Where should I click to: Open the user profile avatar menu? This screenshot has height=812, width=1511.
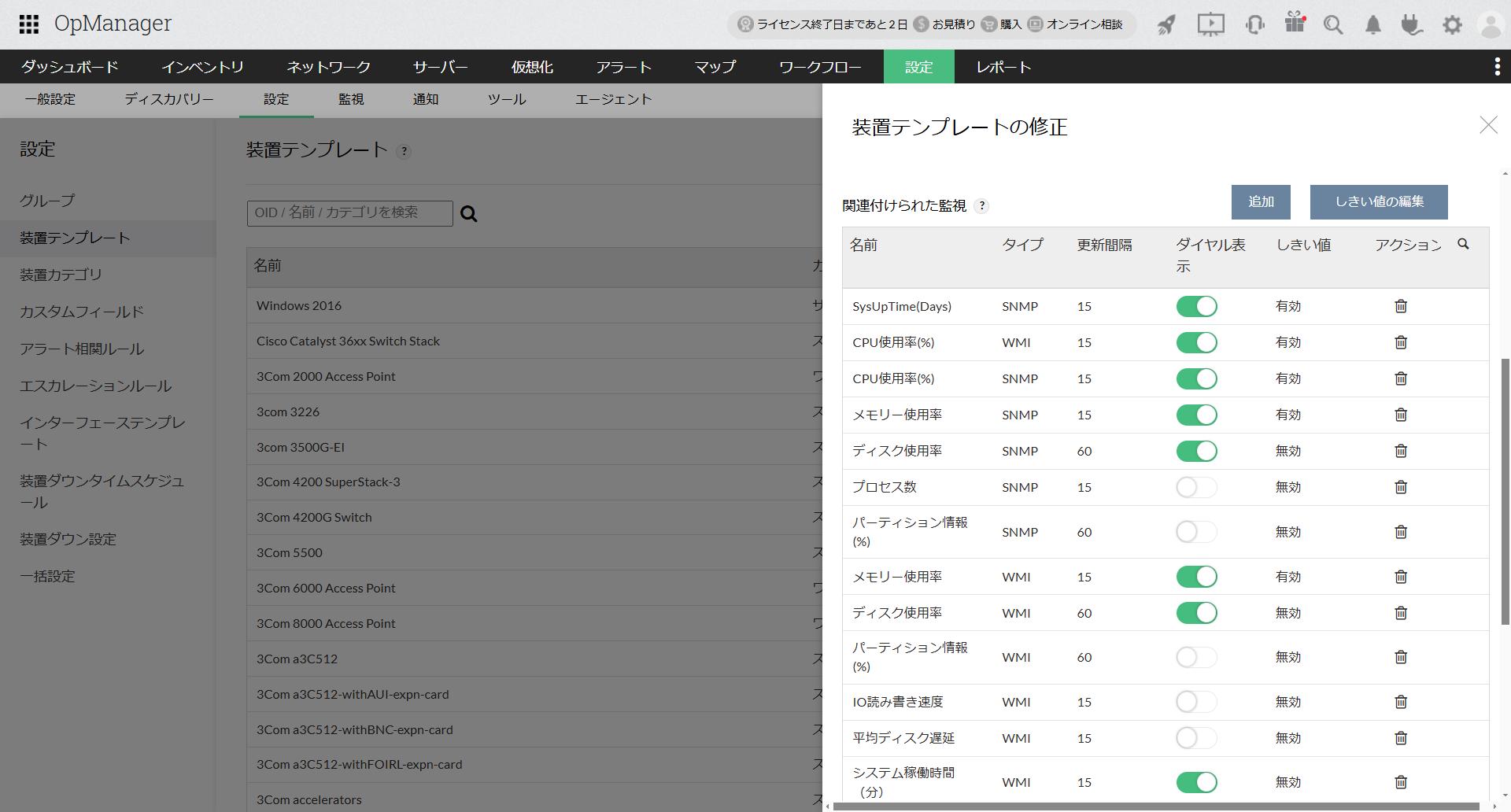coord(1491,25)
